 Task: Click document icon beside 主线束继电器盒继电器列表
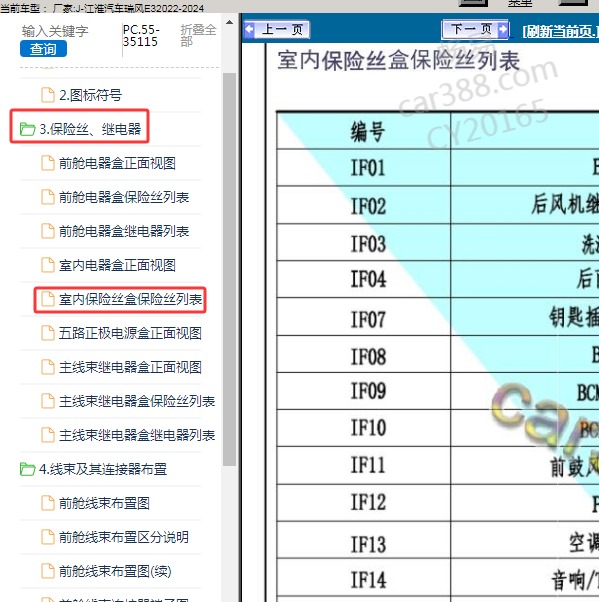click(48, 435)
